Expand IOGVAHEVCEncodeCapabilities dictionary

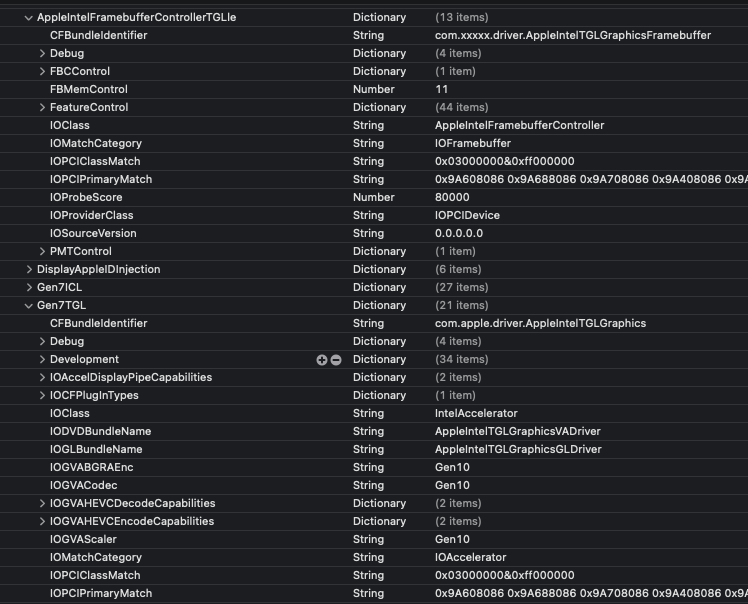(x=42, y=521)
